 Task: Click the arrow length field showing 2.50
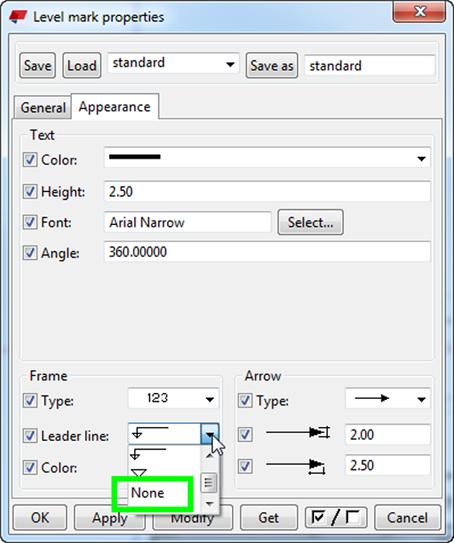tap(388, 465)
